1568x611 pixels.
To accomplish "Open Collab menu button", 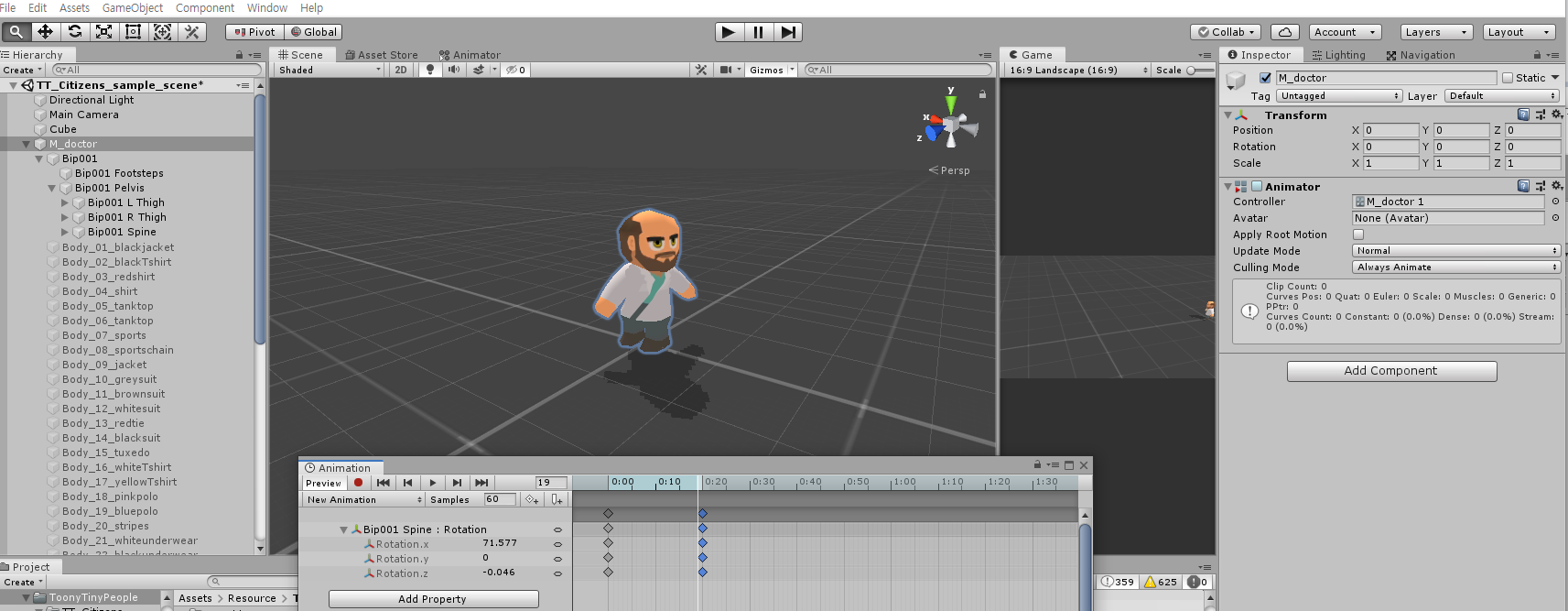I will point(1227,32).
